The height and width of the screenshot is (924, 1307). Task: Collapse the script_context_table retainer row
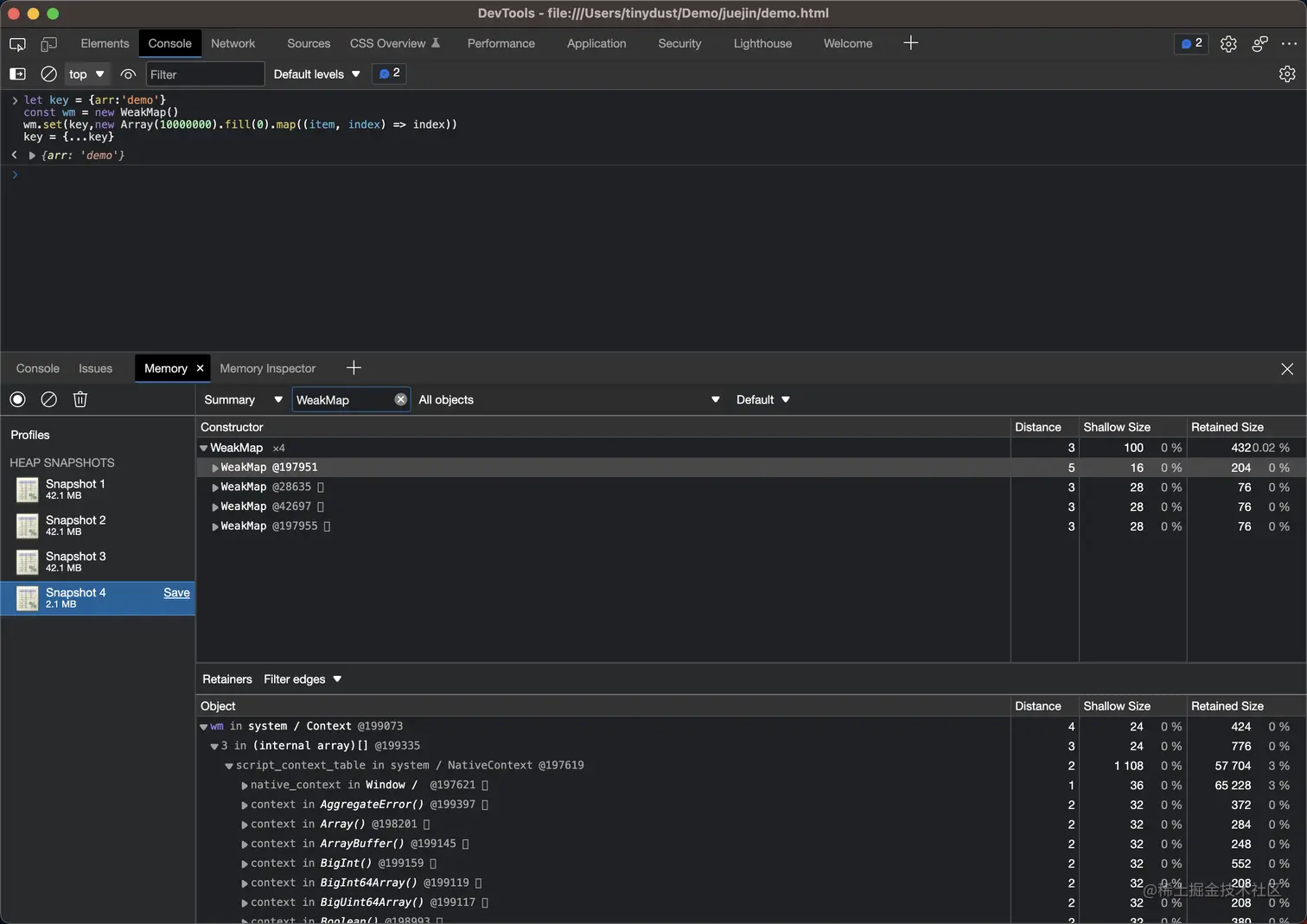(x=229, y=766)
